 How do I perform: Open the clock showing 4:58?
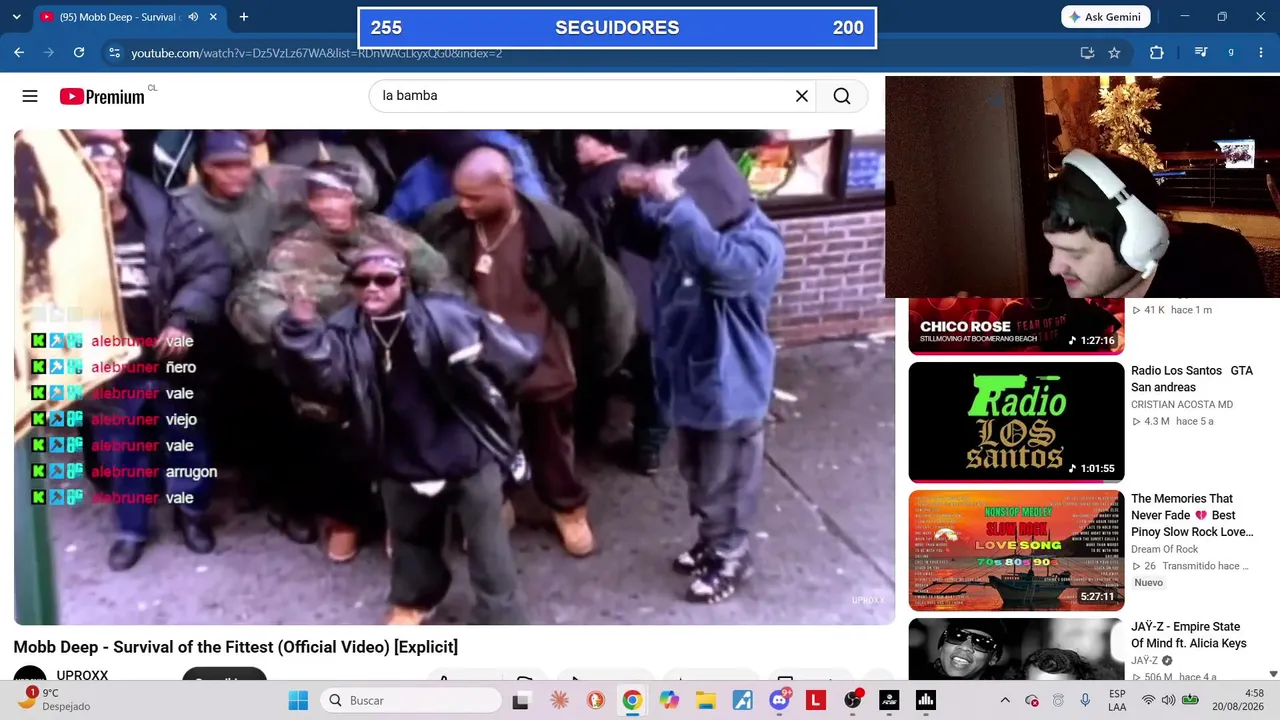click(x=1240, y=700)
